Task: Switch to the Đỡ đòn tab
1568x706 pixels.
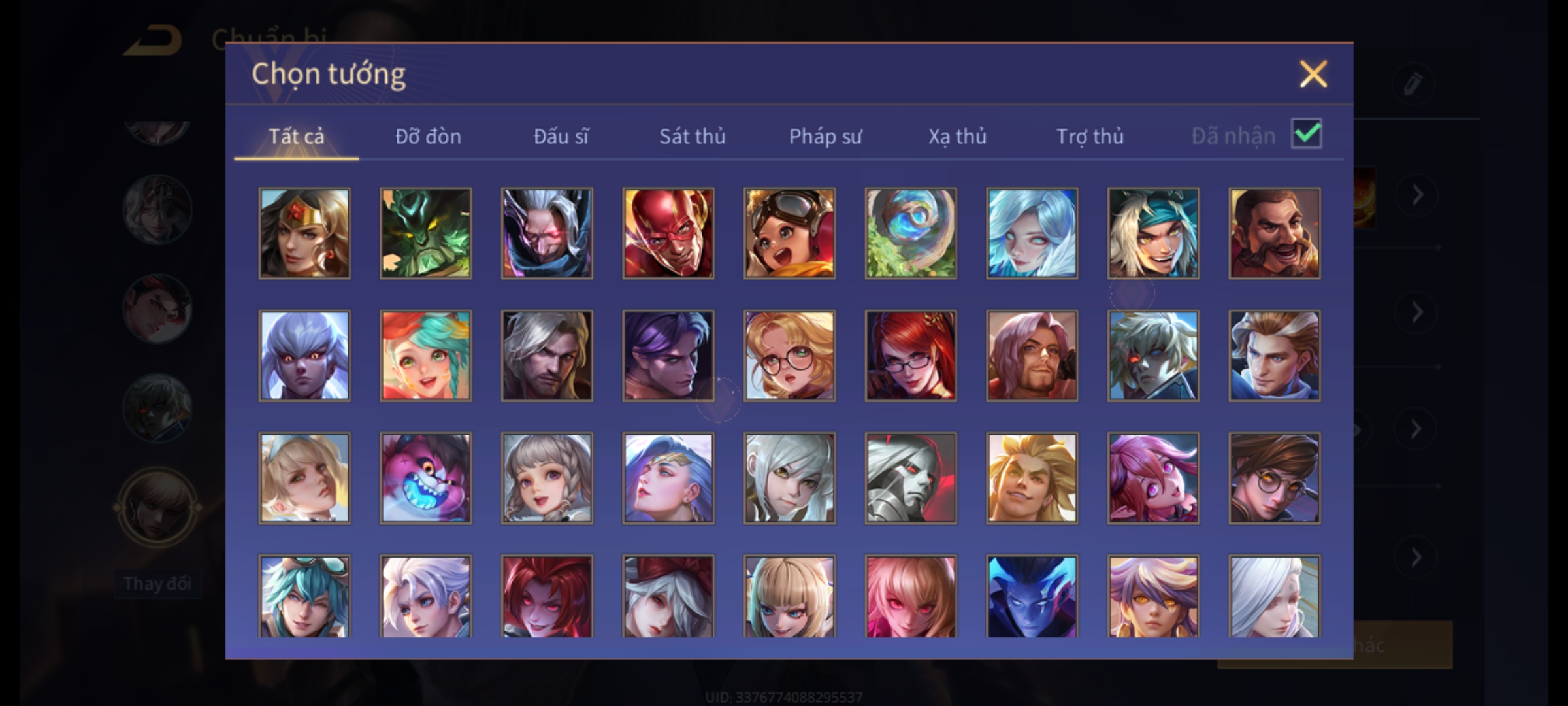Action: pyautogui.click(x=428, y=136)
